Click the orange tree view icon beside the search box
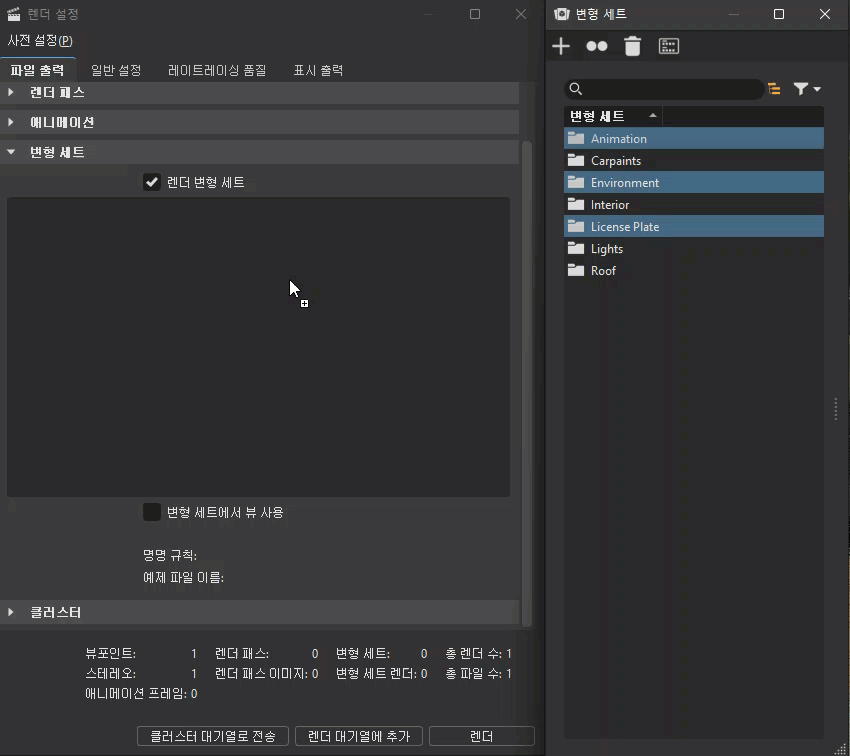This screenshot has width=850, height=756. [774, 89]
